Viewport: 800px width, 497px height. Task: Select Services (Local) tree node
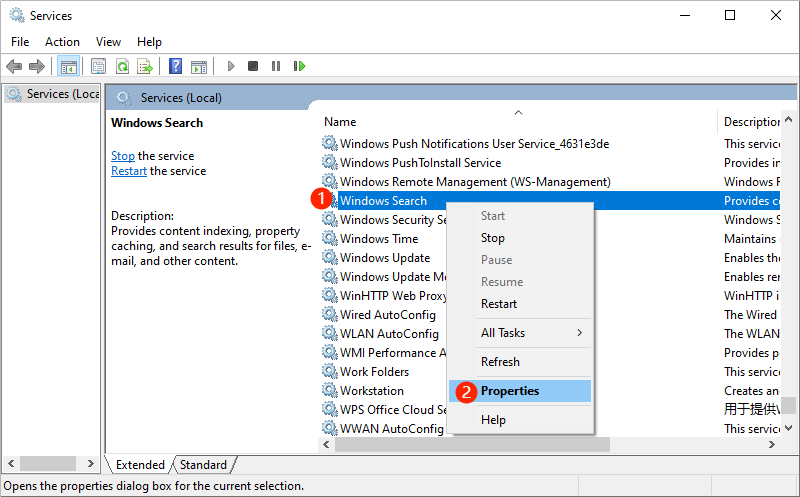point(53,94)
